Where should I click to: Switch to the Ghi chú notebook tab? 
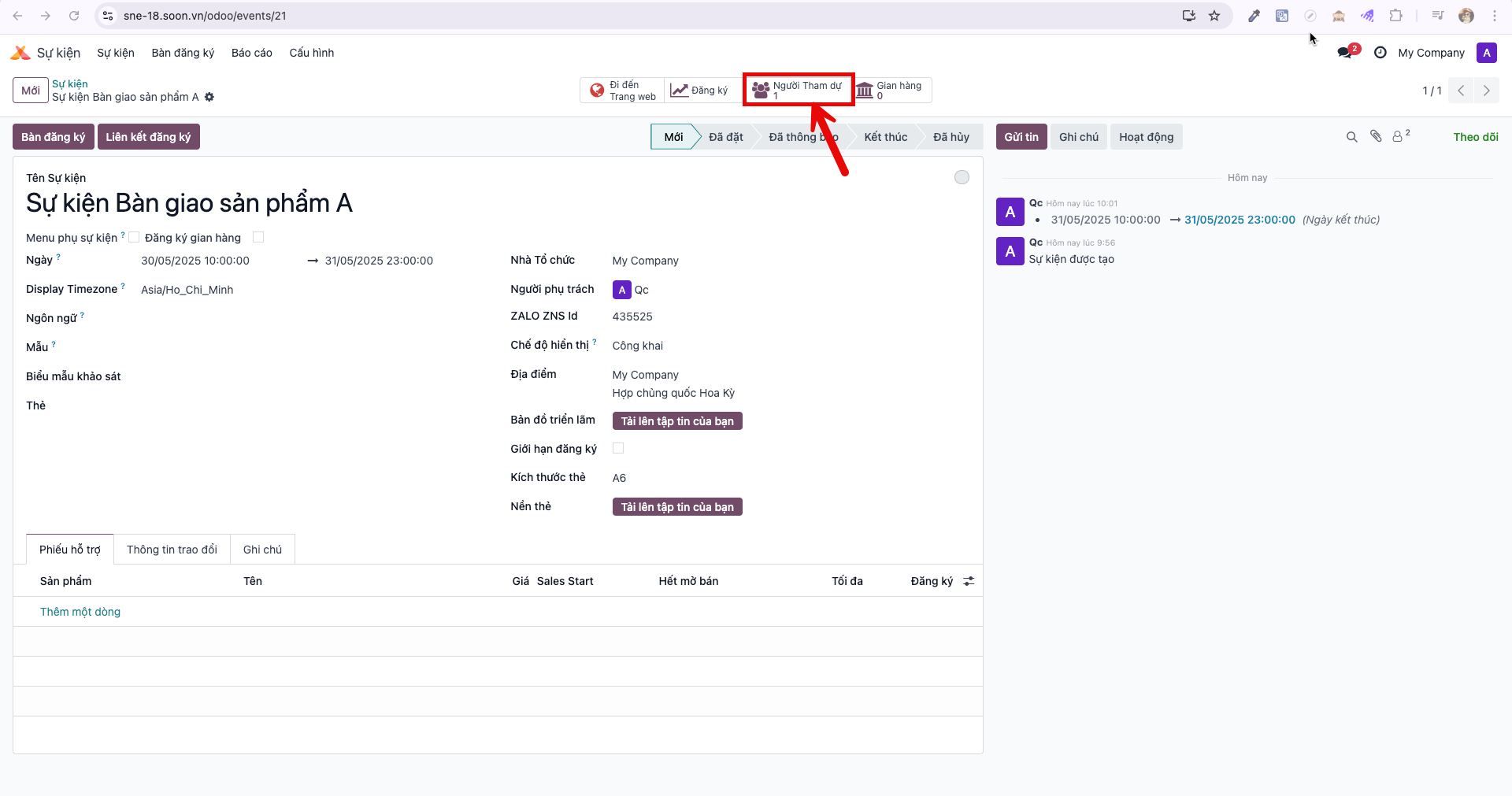(262, 550)
